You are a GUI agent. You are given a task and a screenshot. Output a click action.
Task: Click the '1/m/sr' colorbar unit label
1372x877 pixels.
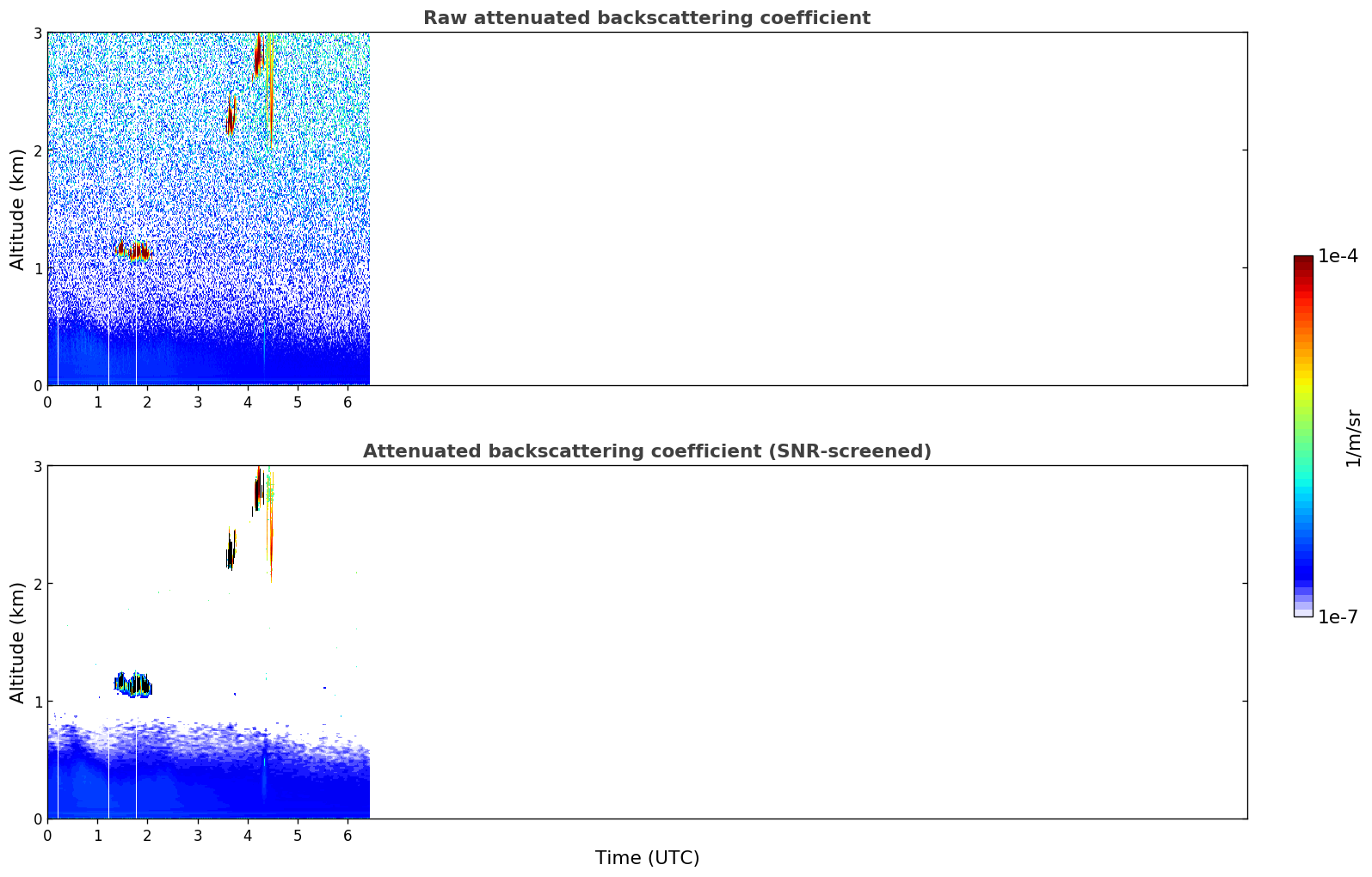point(1353,437)
